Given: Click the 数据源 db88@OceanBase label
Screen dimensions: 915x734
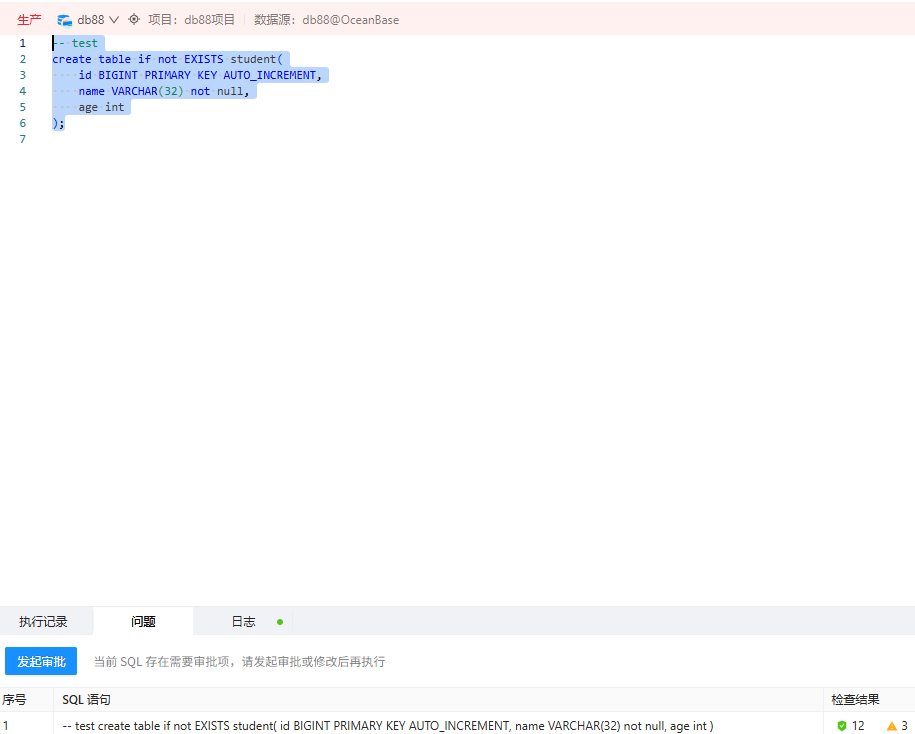Looking at the screenshot, I should pos(326,20).
